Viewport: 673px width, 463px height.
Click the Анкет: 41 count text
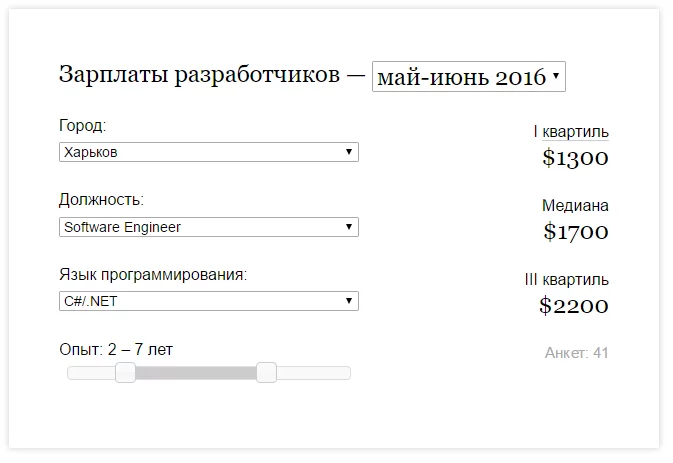coord(576,353)
